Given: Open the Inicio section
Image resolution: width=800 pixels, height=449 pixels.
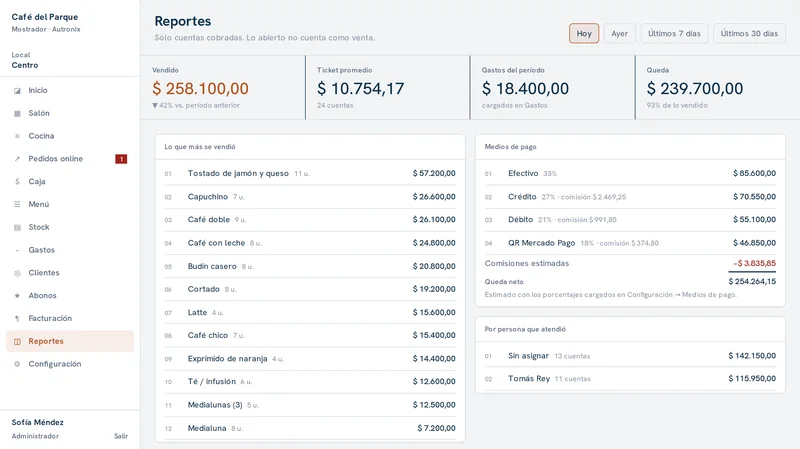Looking at the screenshot, I should tap(70, 90).
